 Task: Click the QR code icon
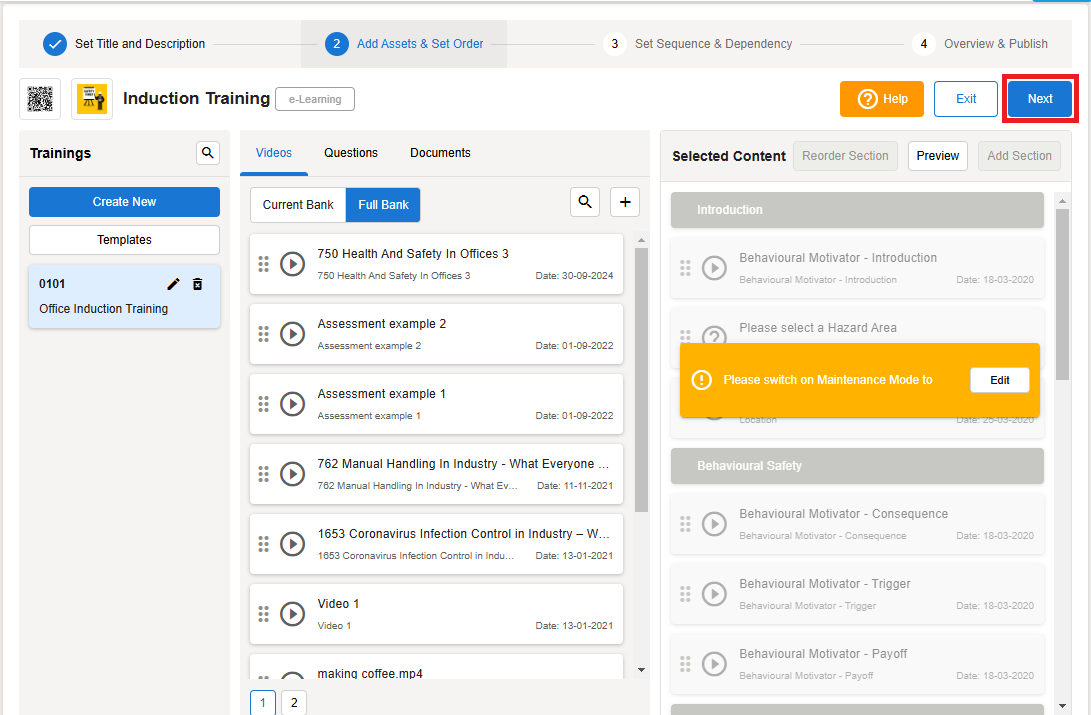[40, 99]
